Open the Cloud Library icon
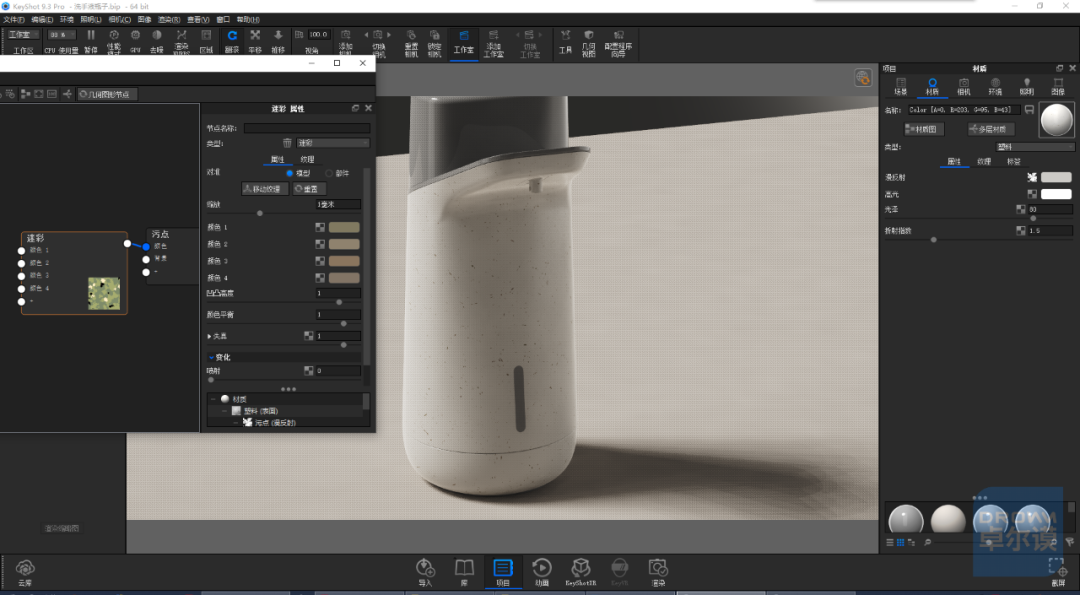Image resolution: width=1080 pixels, height=595 pixels. tap(25, 572)
